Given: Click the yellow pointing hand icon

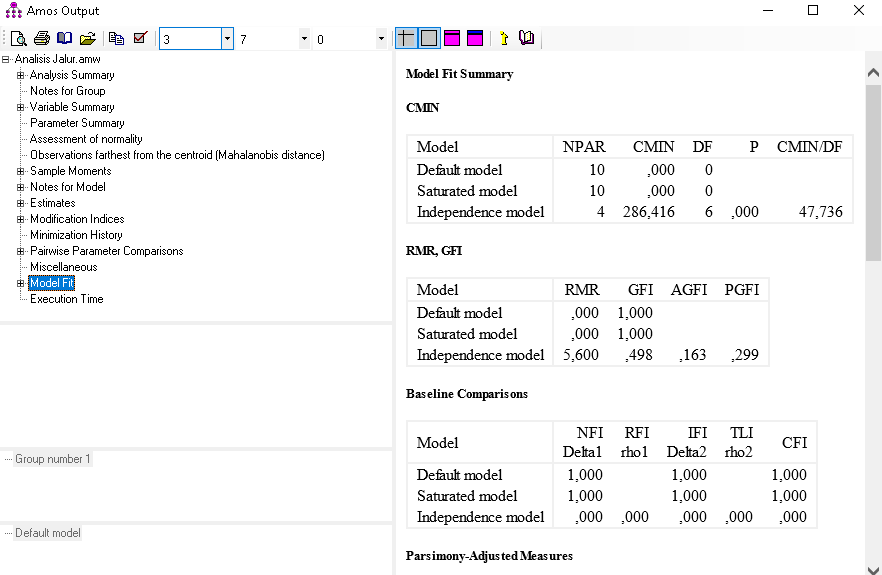Looking at the screenshot, I should (503, 38).
